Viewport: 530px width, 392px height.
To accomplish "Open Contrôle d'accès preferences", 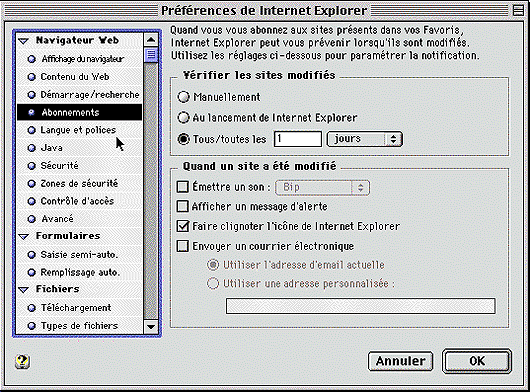I will click(x=77, y=201).
